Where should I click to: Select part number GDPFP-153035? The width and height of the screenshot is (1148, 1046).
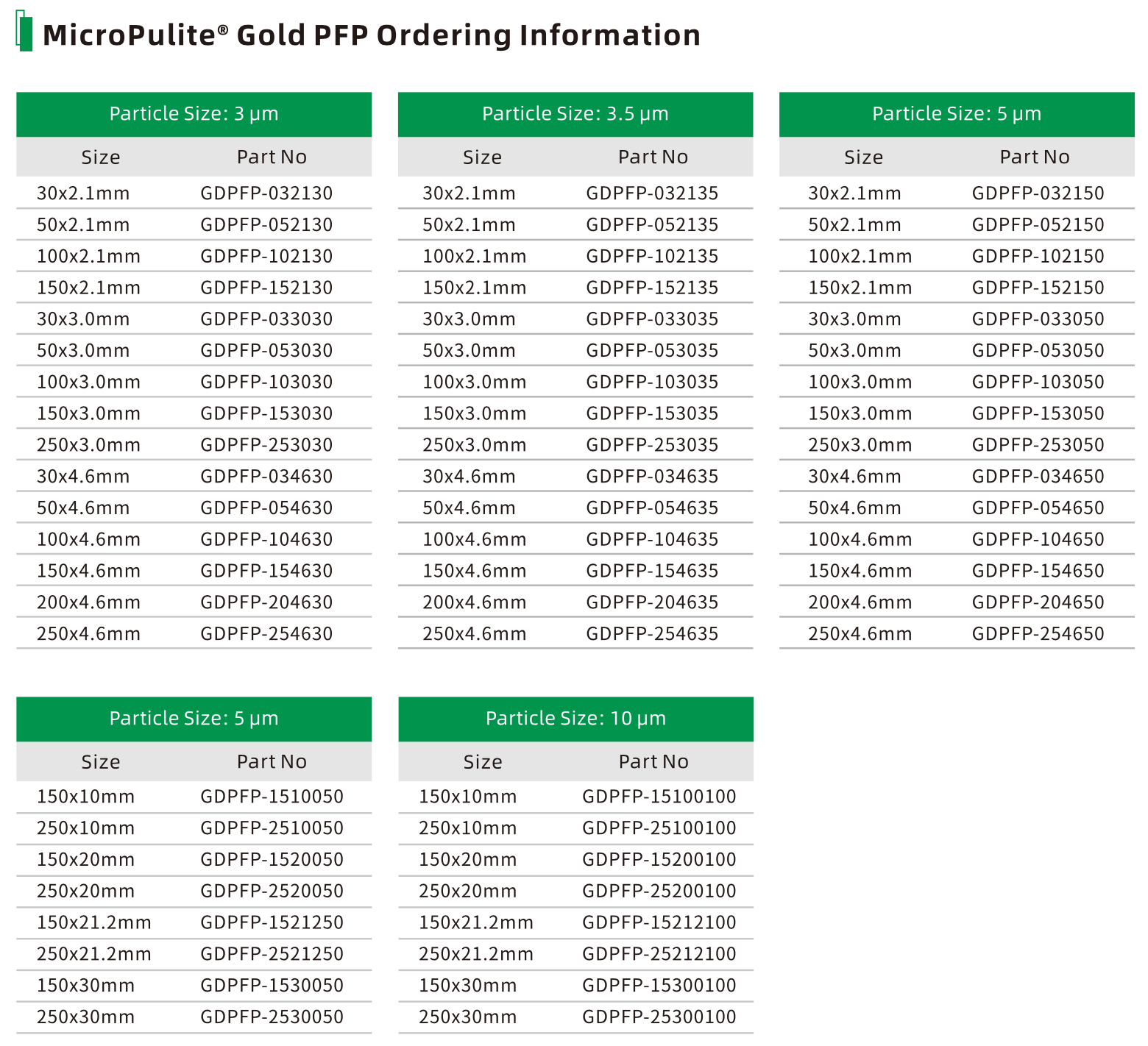click(652, 414)
